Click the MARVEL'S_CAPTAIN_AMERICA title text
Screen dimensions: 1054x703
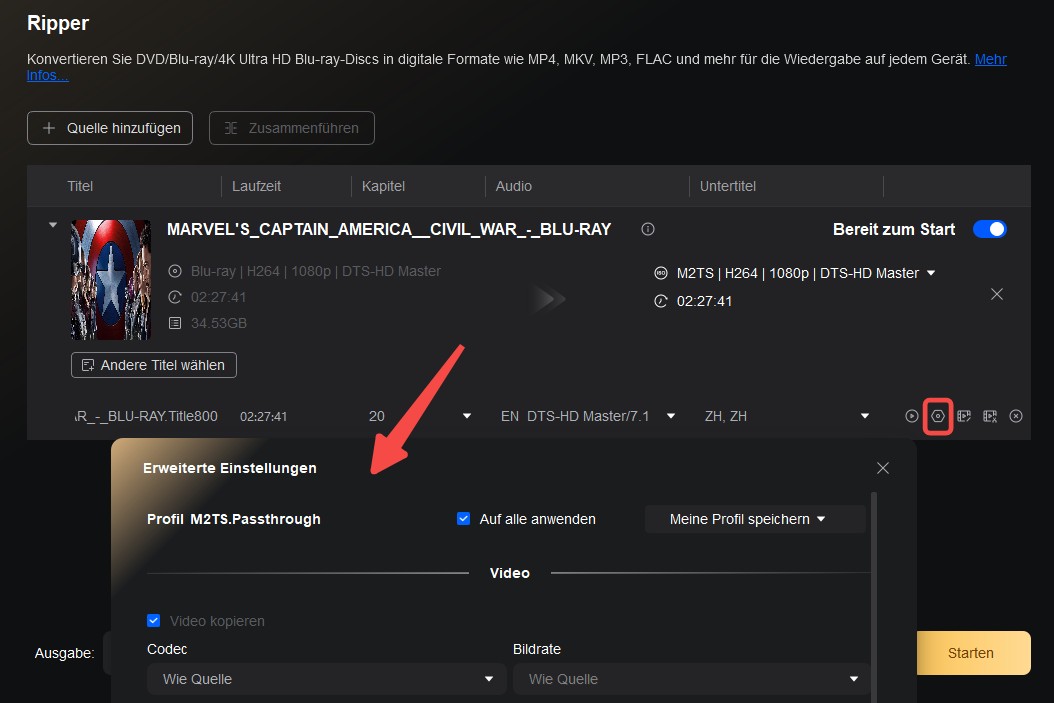click(389, 229)
